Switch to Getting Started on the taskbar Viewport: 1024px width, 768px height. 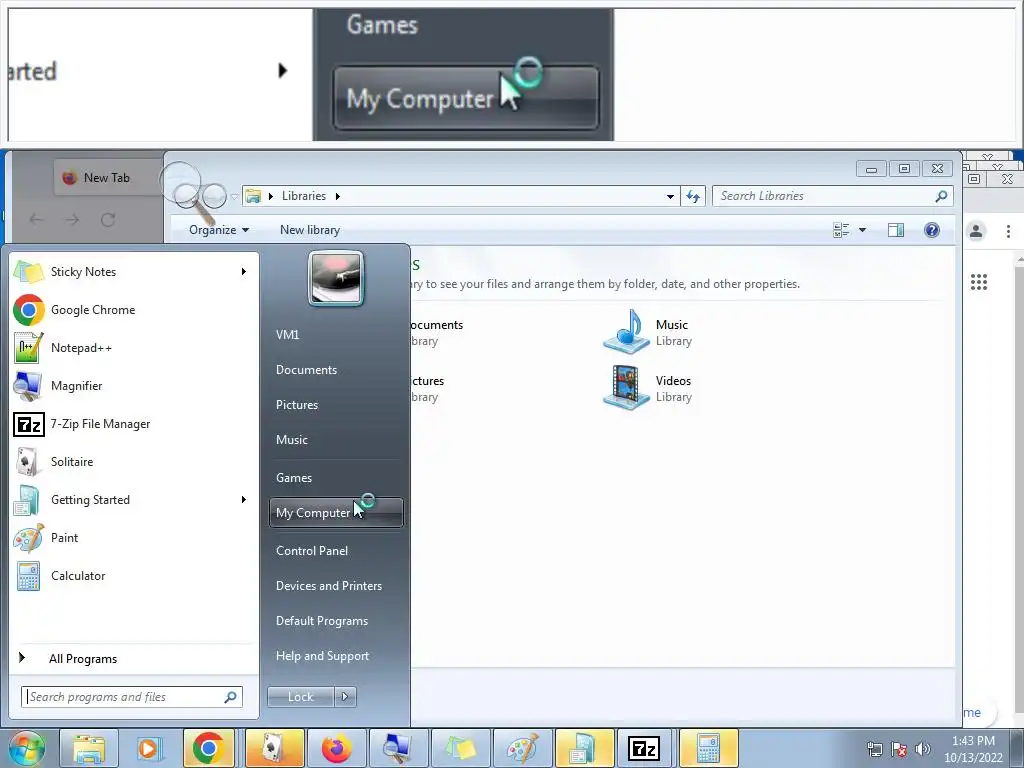584,748
